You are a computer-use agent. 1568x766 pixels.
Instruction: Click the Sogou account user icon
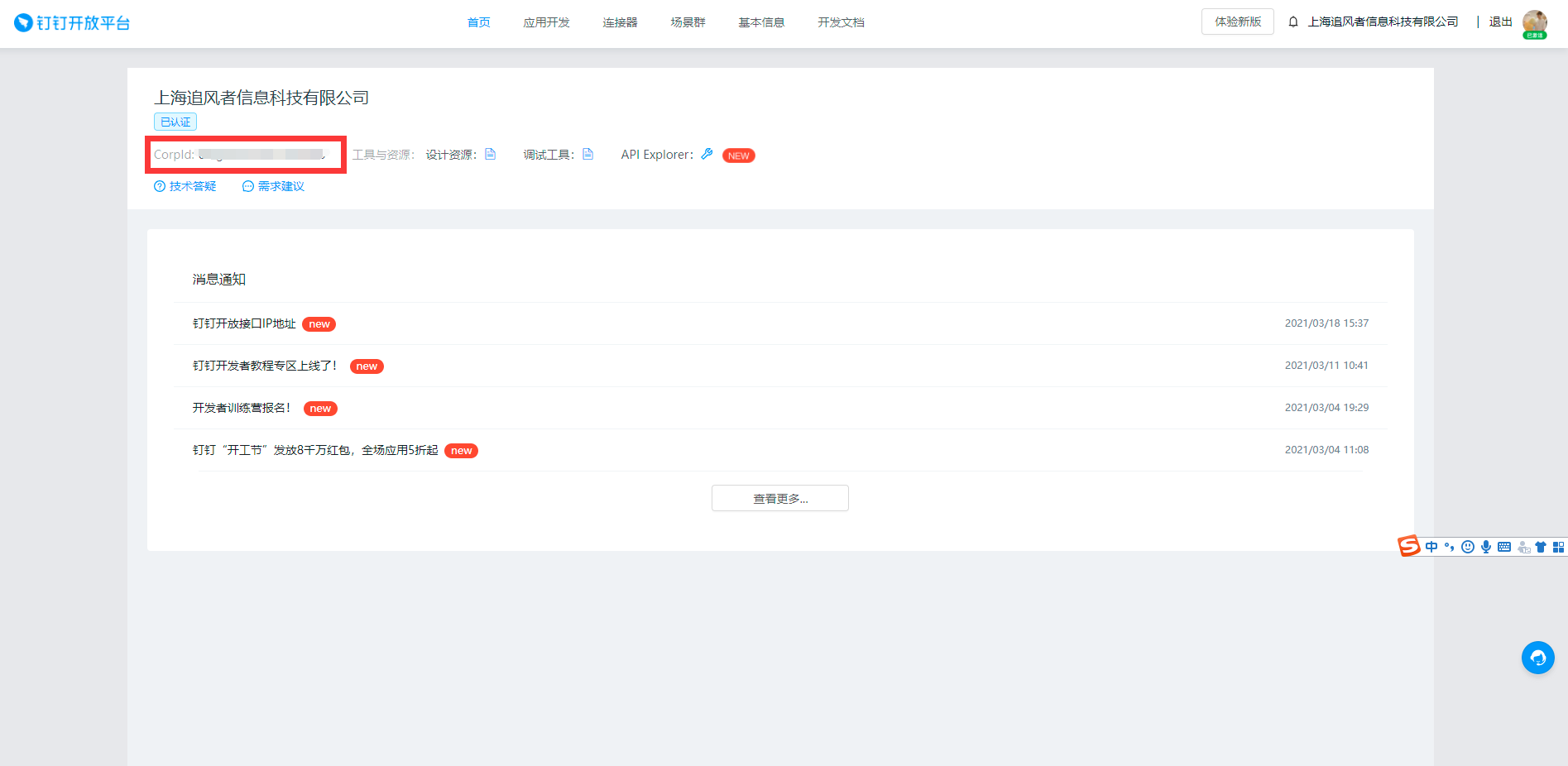[1523, 547]
